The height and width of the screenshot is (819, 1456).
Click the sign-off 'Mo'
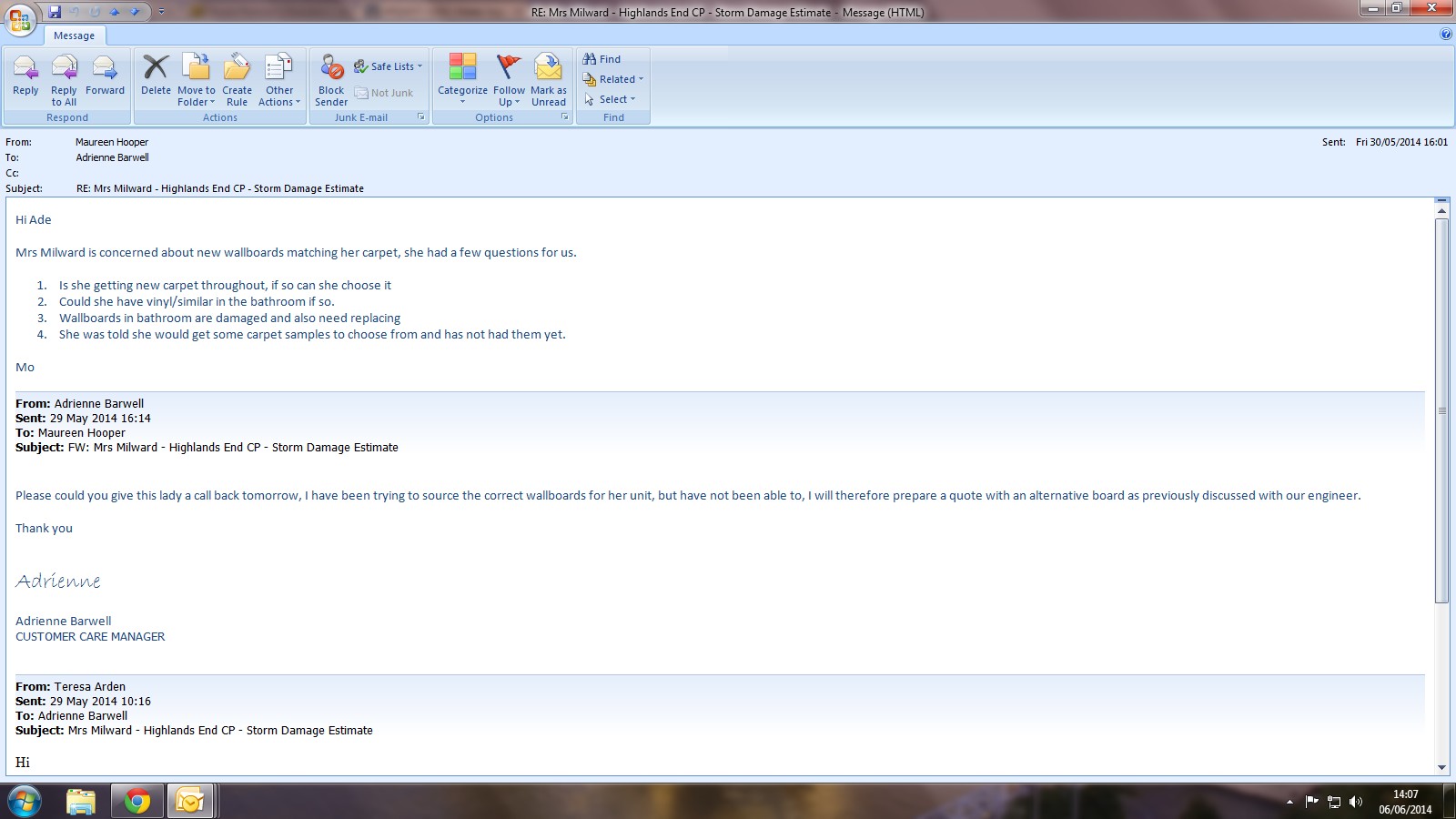tap(25, 367)
